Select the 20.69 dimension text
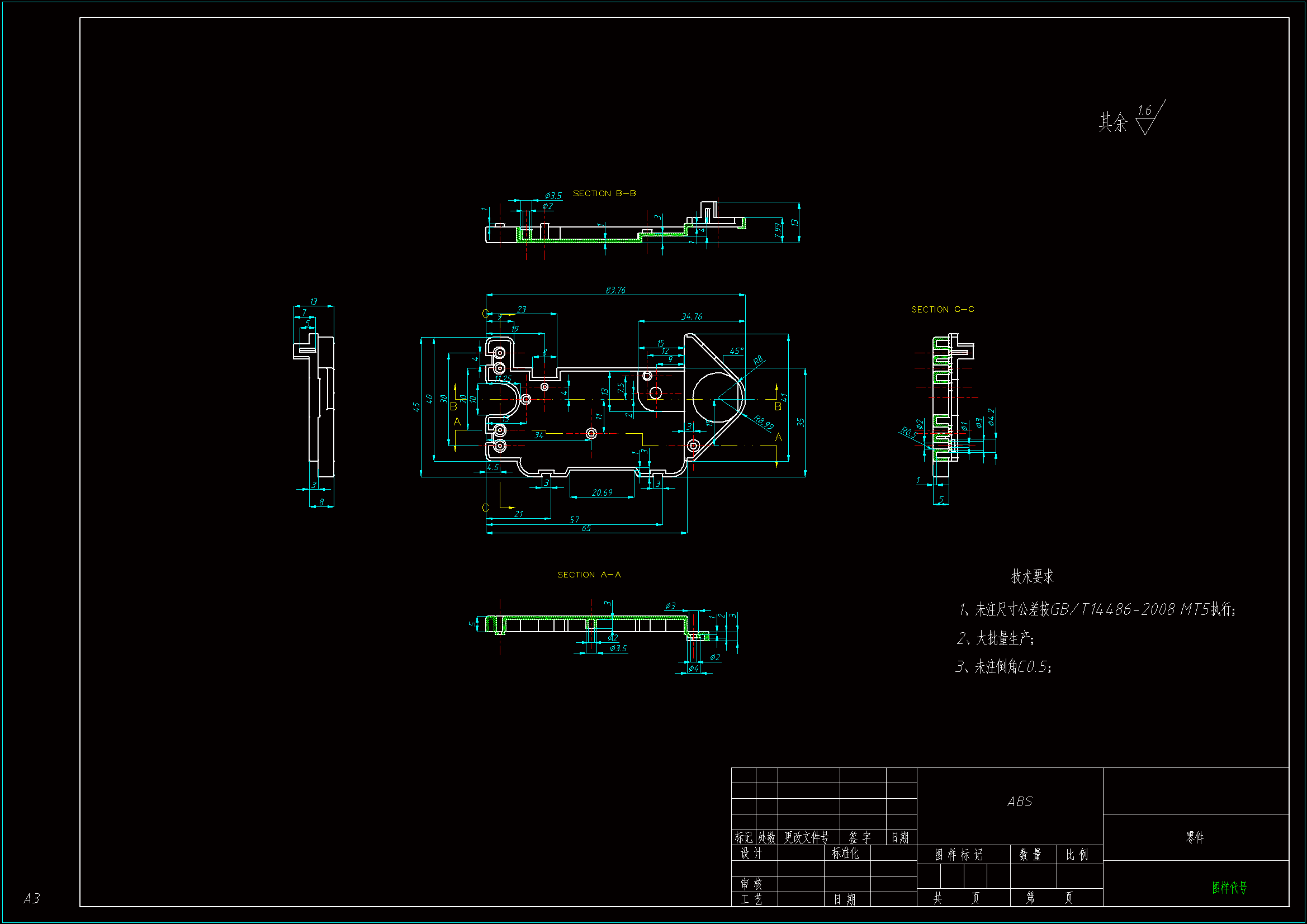The height and width of the screenshot is (924, 1307). coord(602,492)
